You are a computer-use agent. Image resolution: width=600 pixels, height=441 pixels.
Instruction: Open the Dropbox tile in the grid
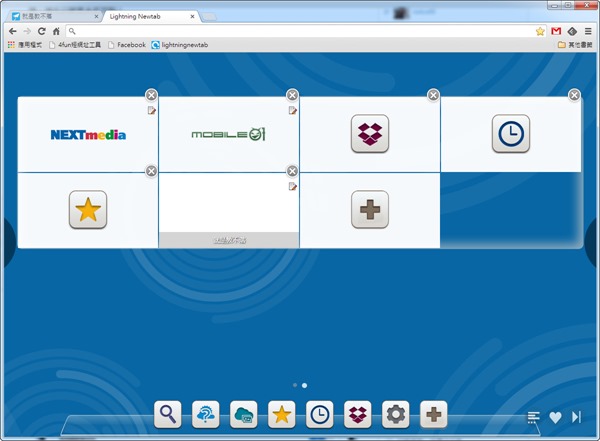[370, 134]
